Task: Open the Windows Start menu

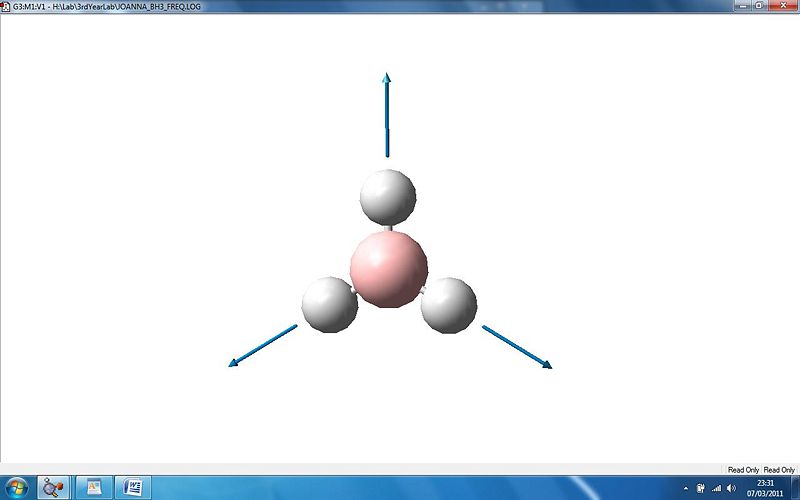Action: tap(17, 488)
